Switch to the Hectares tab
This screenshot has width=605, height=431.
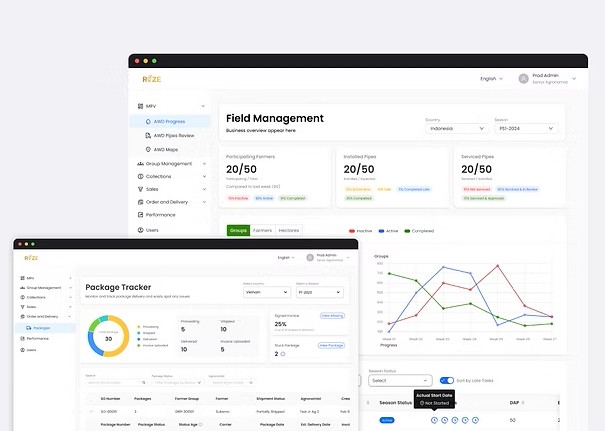289,230
